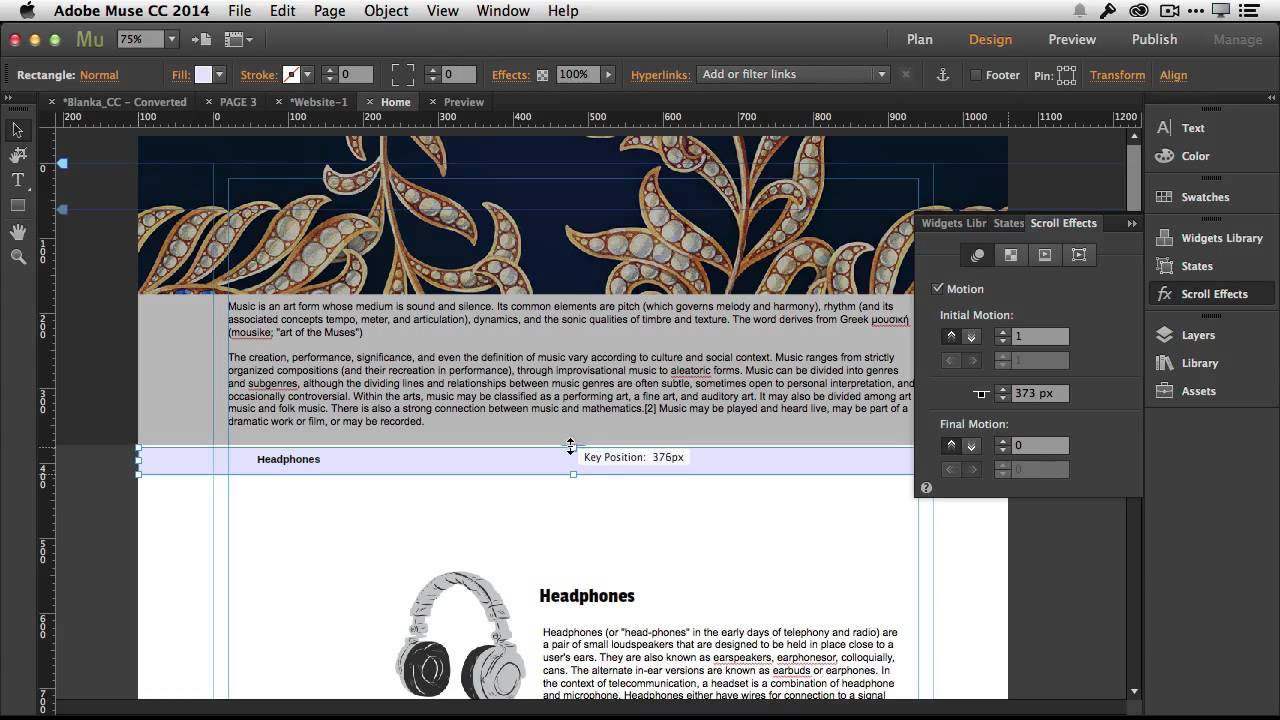Toggle Initial Motion direction to down

pos(971,337)
